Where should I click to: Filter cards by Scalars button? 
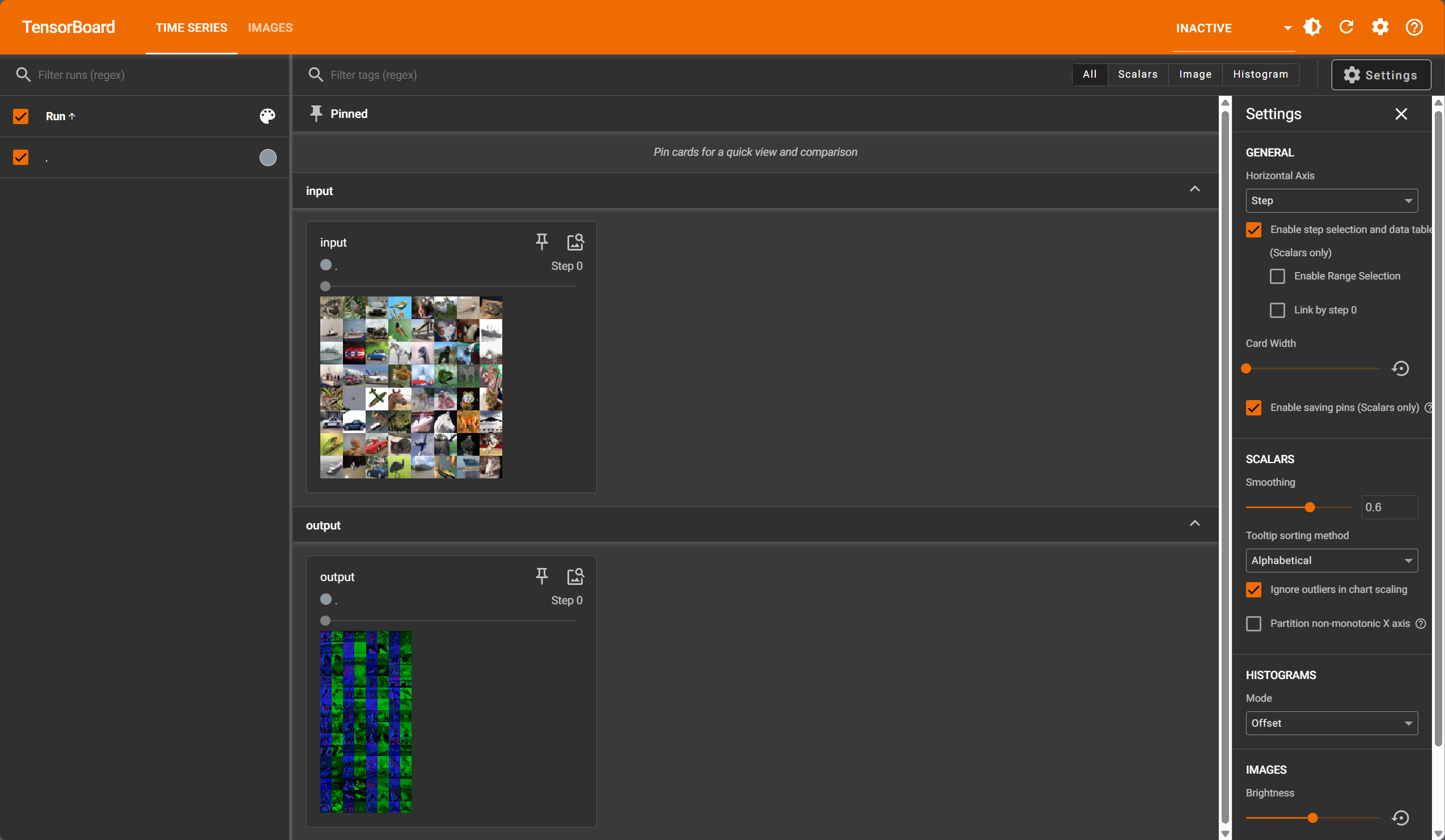tap(1137, 75)
